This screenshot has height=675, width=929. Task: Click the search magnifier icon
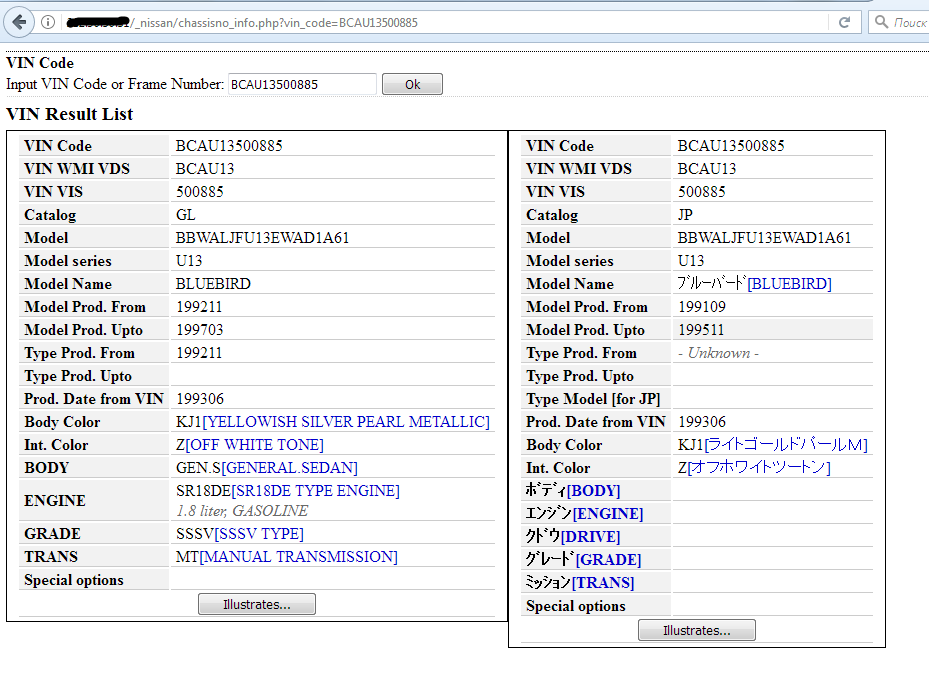coord(882,22)
